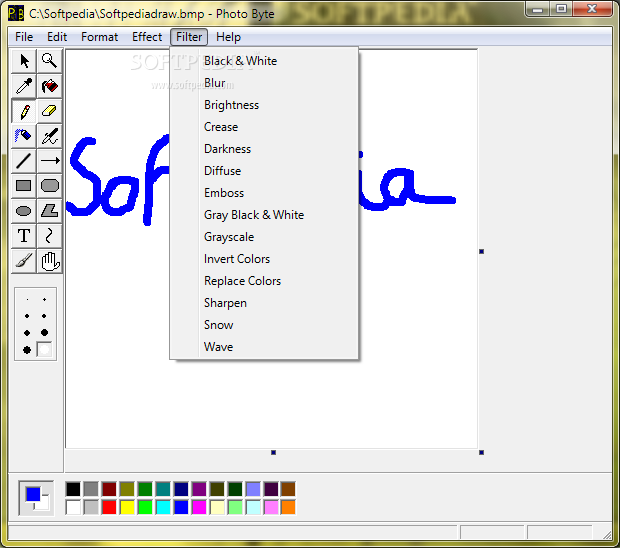
Task: Apply the Crease filter
Action: 264,127
